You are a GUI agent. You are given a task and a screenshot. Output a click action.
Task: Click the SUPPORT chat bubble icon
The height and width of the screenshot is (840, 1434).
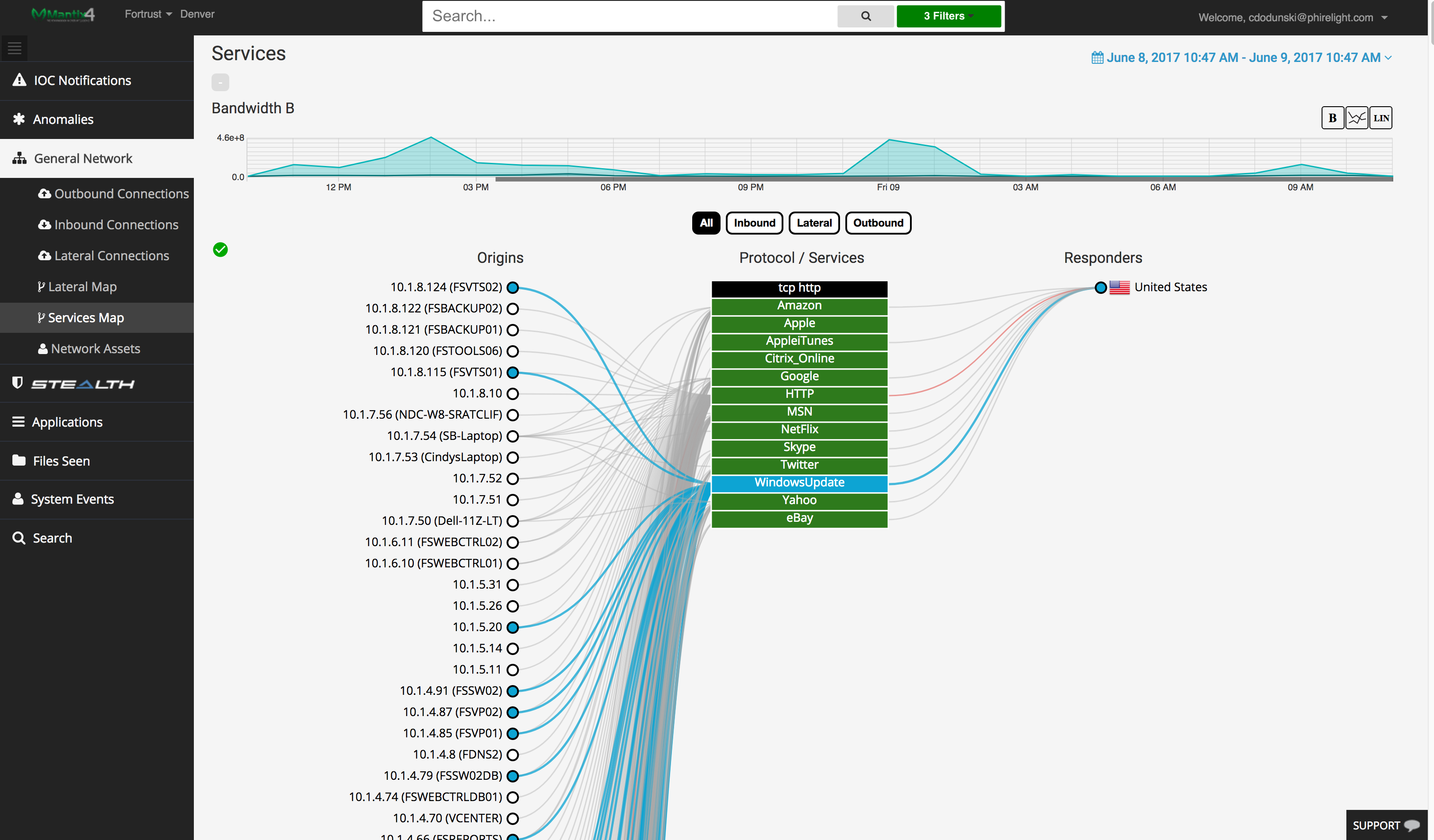[x=1412, y=825]
